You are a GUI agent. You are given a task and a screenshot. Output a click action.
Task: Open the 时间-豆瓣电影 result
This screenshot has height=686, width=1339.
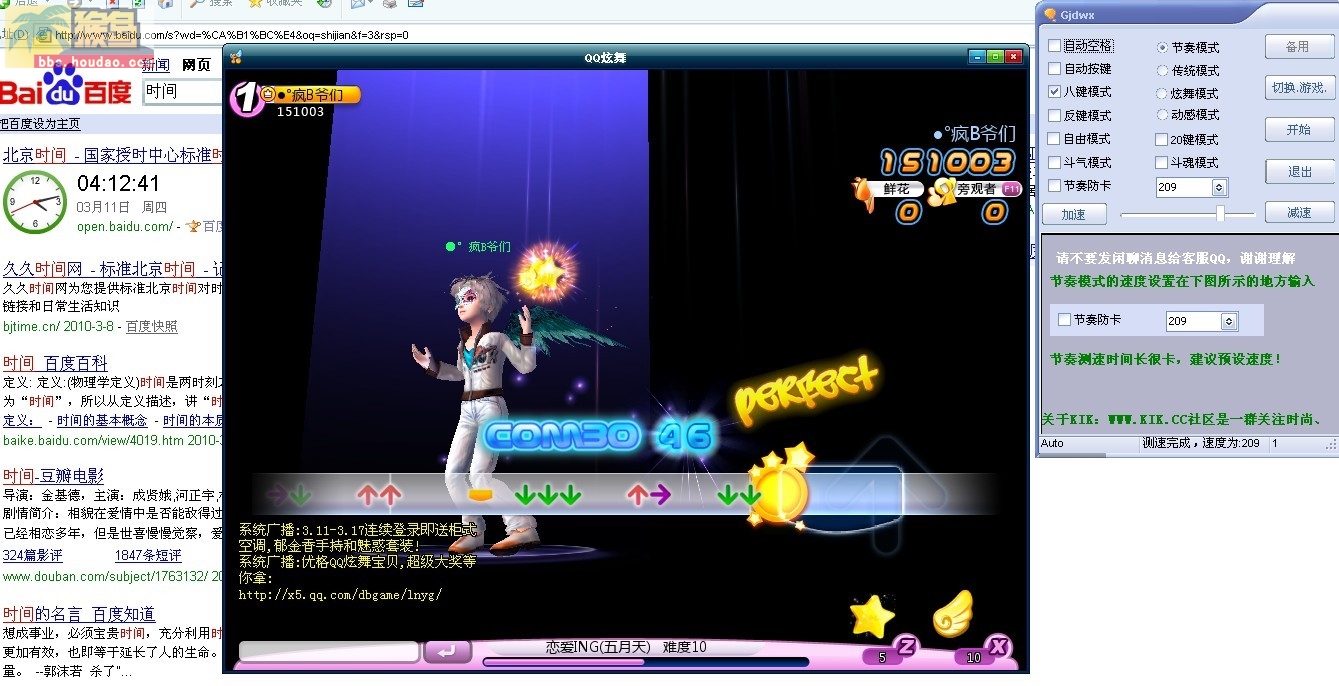[53, 476]
